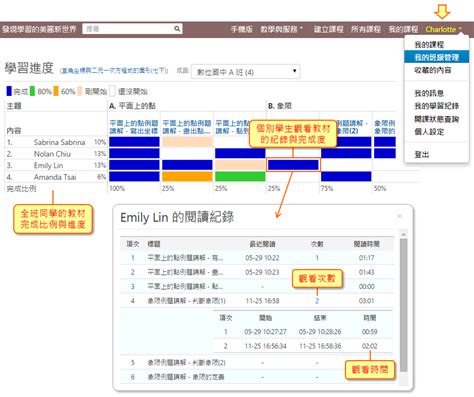Image resolution: width=474 pixels, height=397 pixels.
Task: Select record row 象限例題講解 - 判斷象限(2)
Action: [x=257, y=362]
